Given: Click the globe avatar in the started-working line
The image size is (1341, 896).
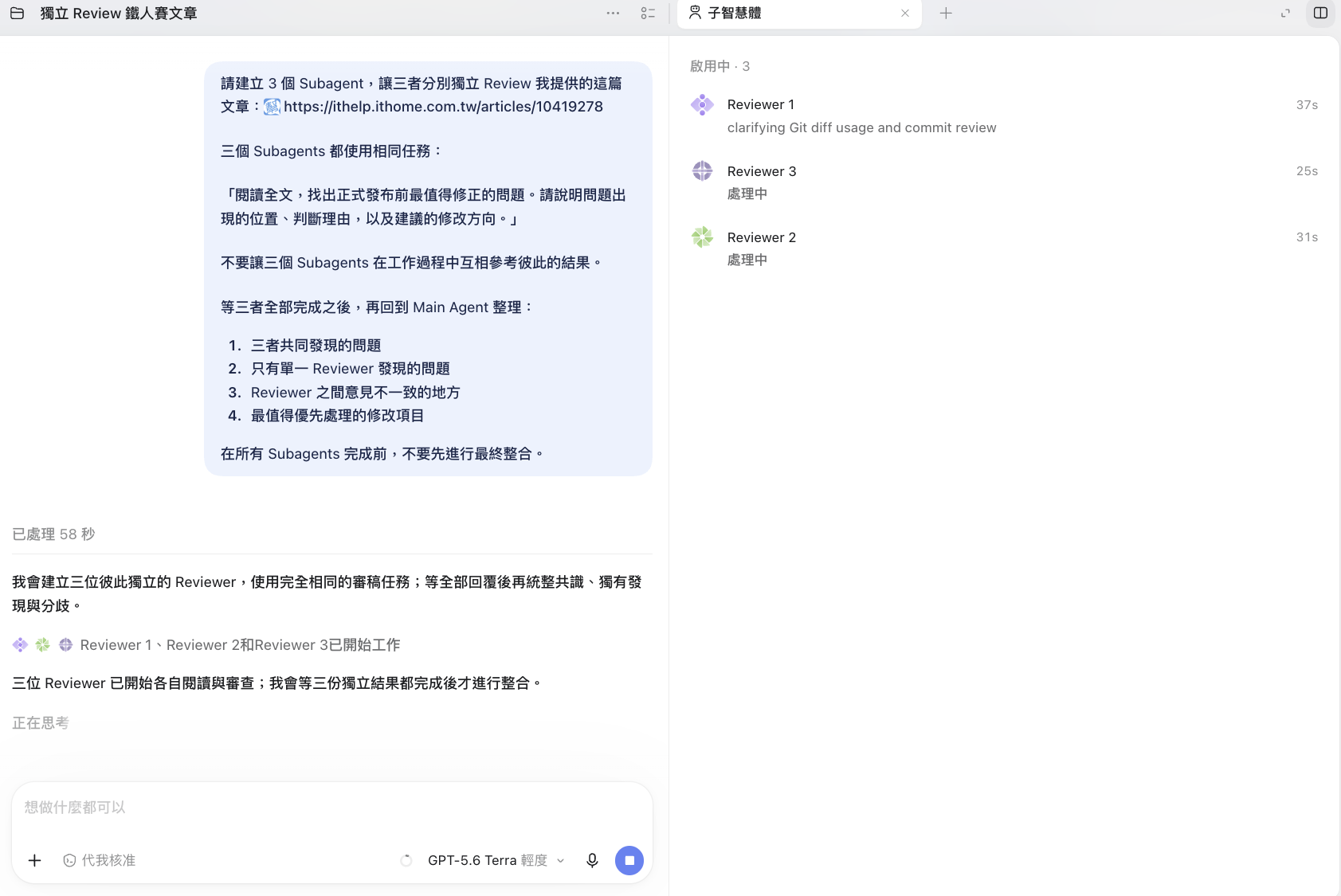Looking at the screenshot, I should [66, 644].
